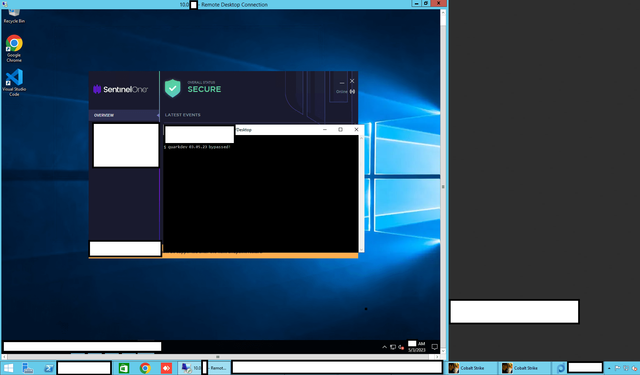Click the host network tray icon

point(626,368)
